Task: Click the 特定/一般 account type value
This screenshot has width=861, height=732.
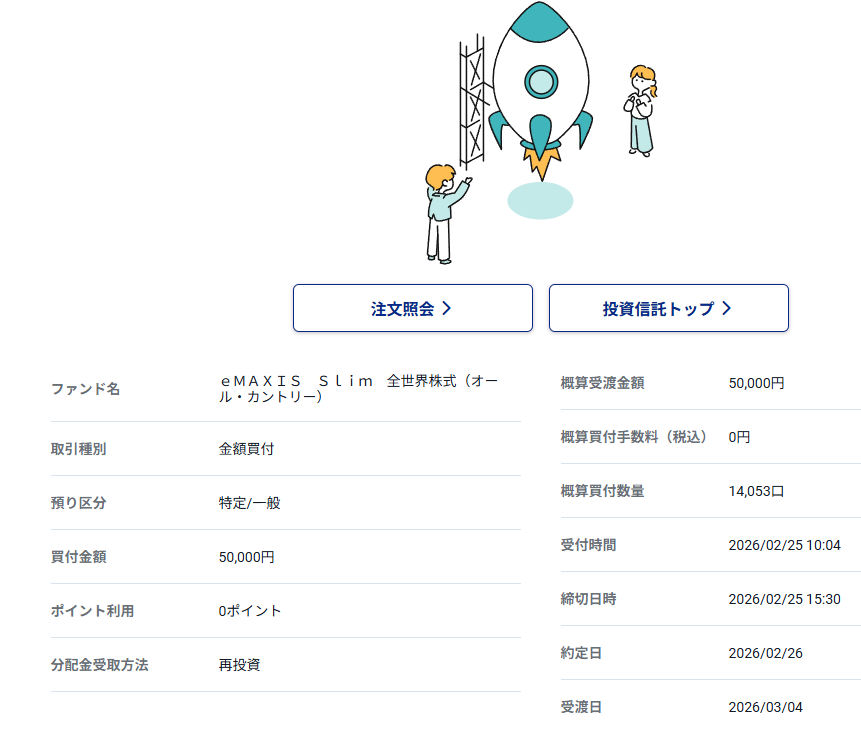Action: (249, 503)
